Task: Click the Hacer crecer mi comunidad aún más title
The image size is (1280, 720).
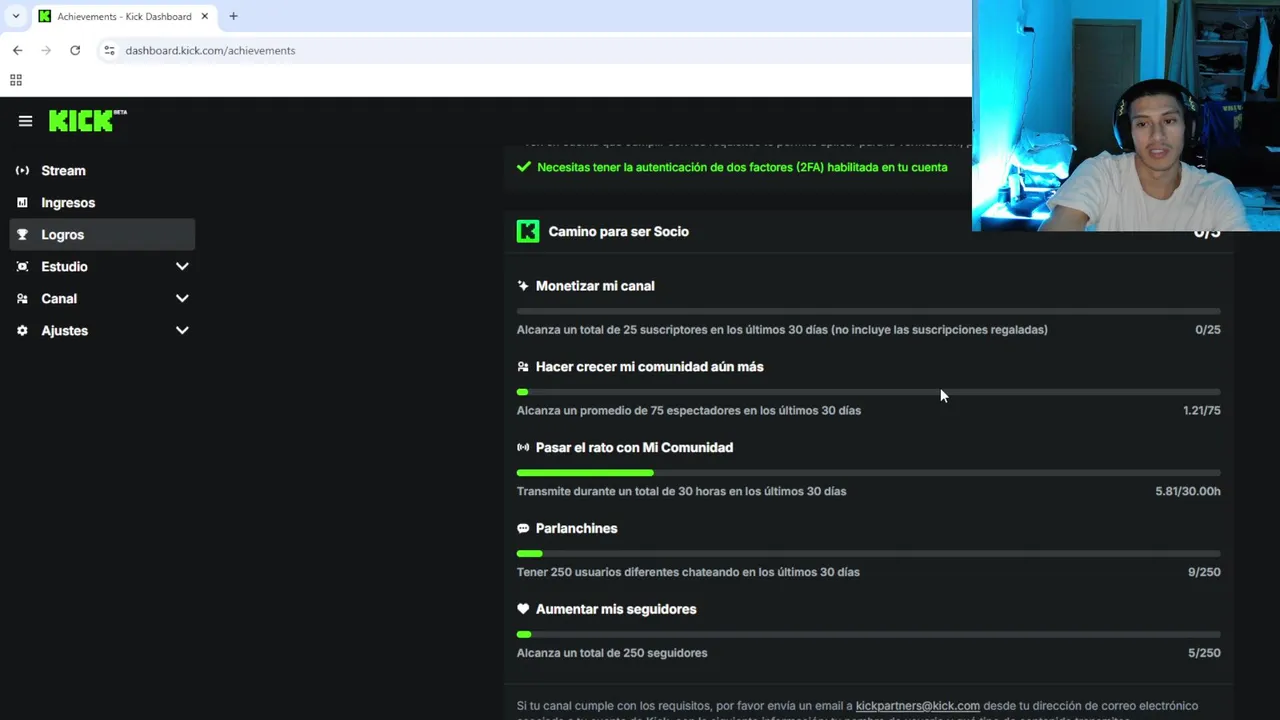Action: point(649,366)
